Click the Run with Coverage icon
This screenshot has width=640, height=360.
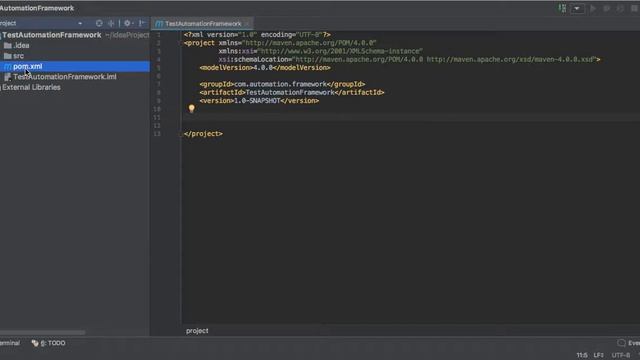point(620,8)
